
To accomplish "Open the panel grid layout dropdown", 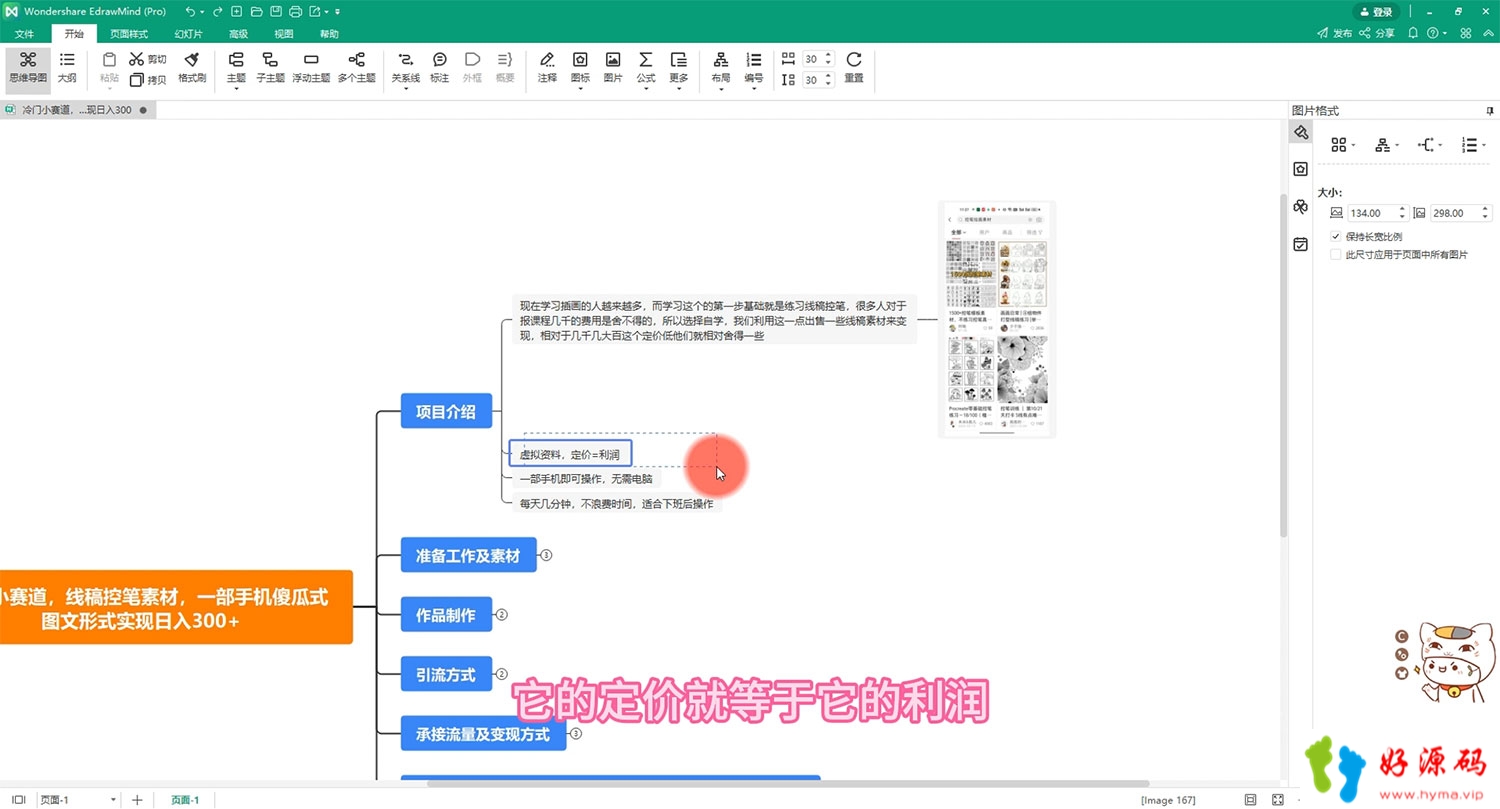I will click(1343, 145).
